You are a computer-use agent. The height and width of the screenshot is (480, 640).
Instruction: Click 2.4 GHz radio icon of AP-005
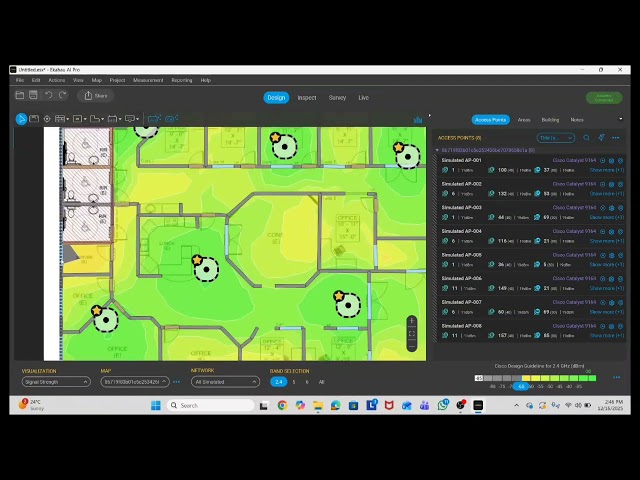(445, 264)
